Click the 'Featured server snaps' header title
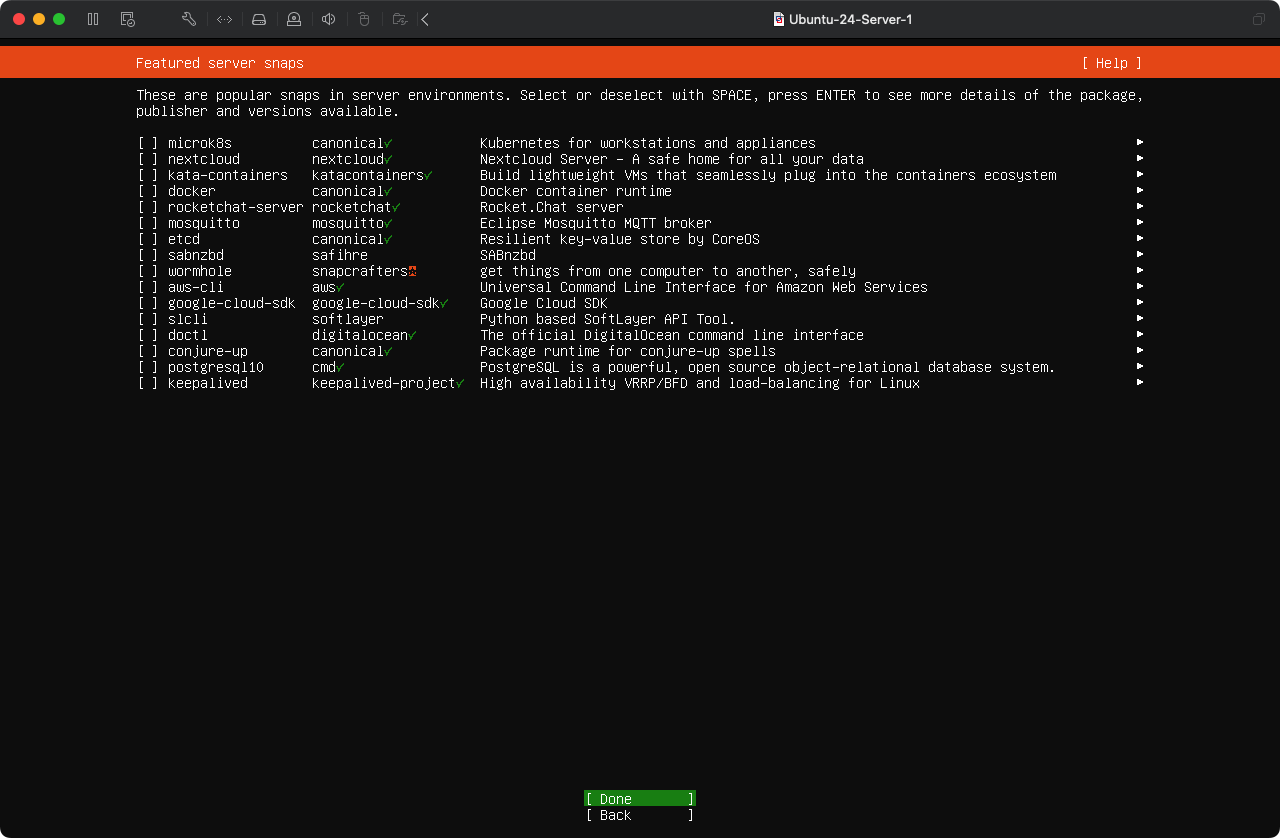The height and width of the screenshot is (838, 1280). pyautogui.click(x=220, y=63)
